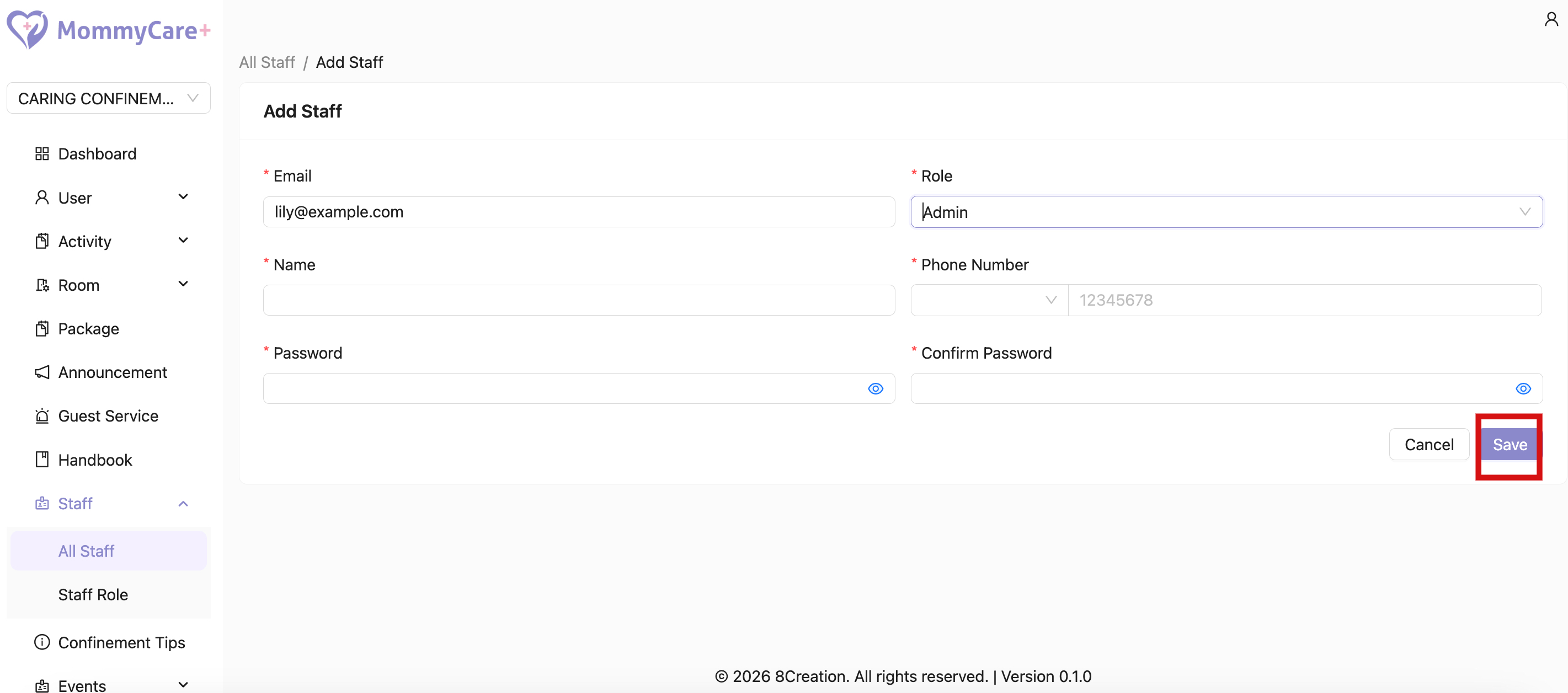The image size is (1568, 693).
Task: Click the MommyCare+ heart logo
Action: [28, 29]
